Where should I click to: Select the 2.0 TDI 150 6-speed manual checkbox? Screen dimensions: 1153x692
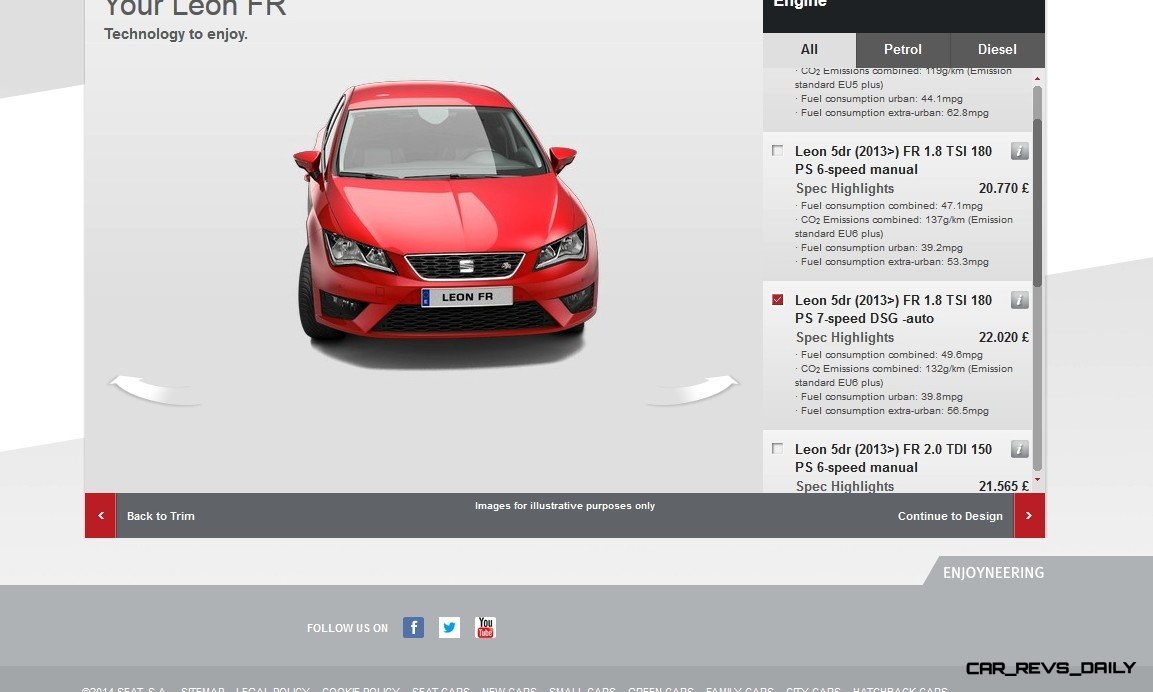pyautogui.click(x=777, y=449)
